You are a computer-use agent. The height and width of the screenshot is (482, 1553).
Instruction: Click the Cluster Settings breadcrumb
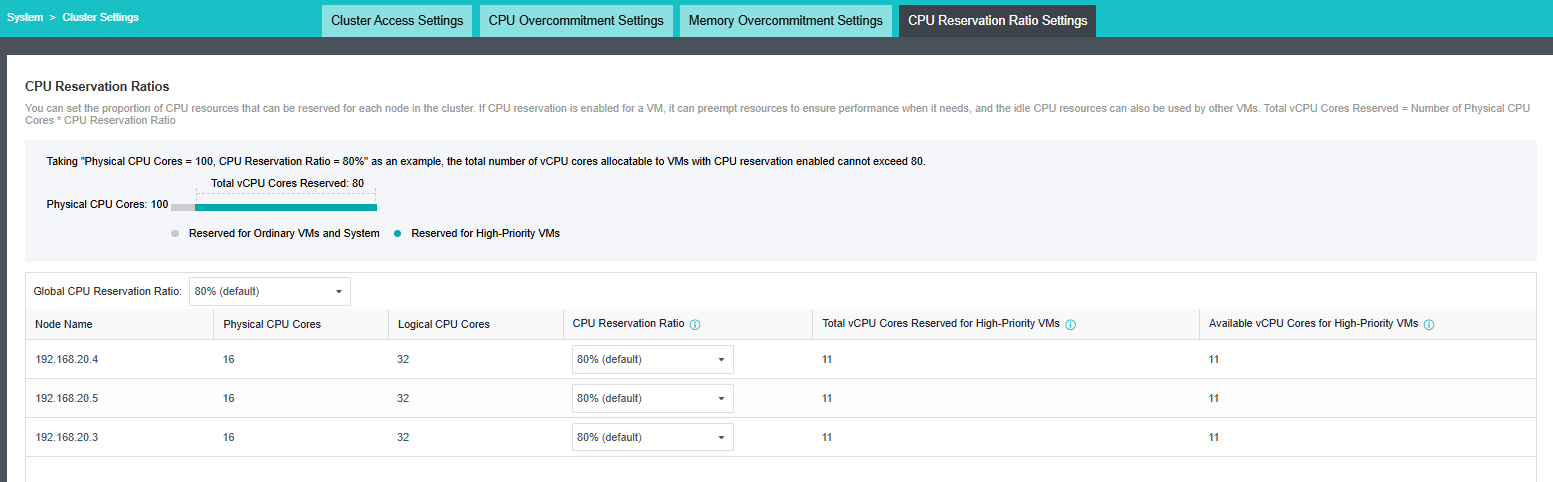point(101,17)
